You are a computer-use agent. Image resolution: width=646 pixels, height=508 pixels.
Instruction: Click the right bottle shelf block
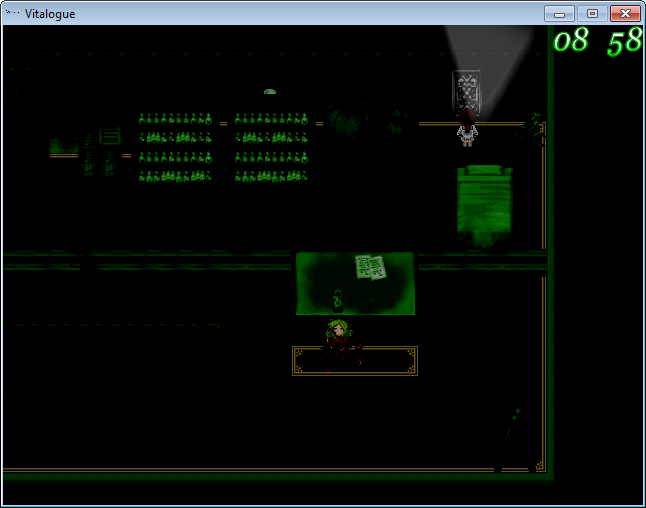[x=272, y=147]
